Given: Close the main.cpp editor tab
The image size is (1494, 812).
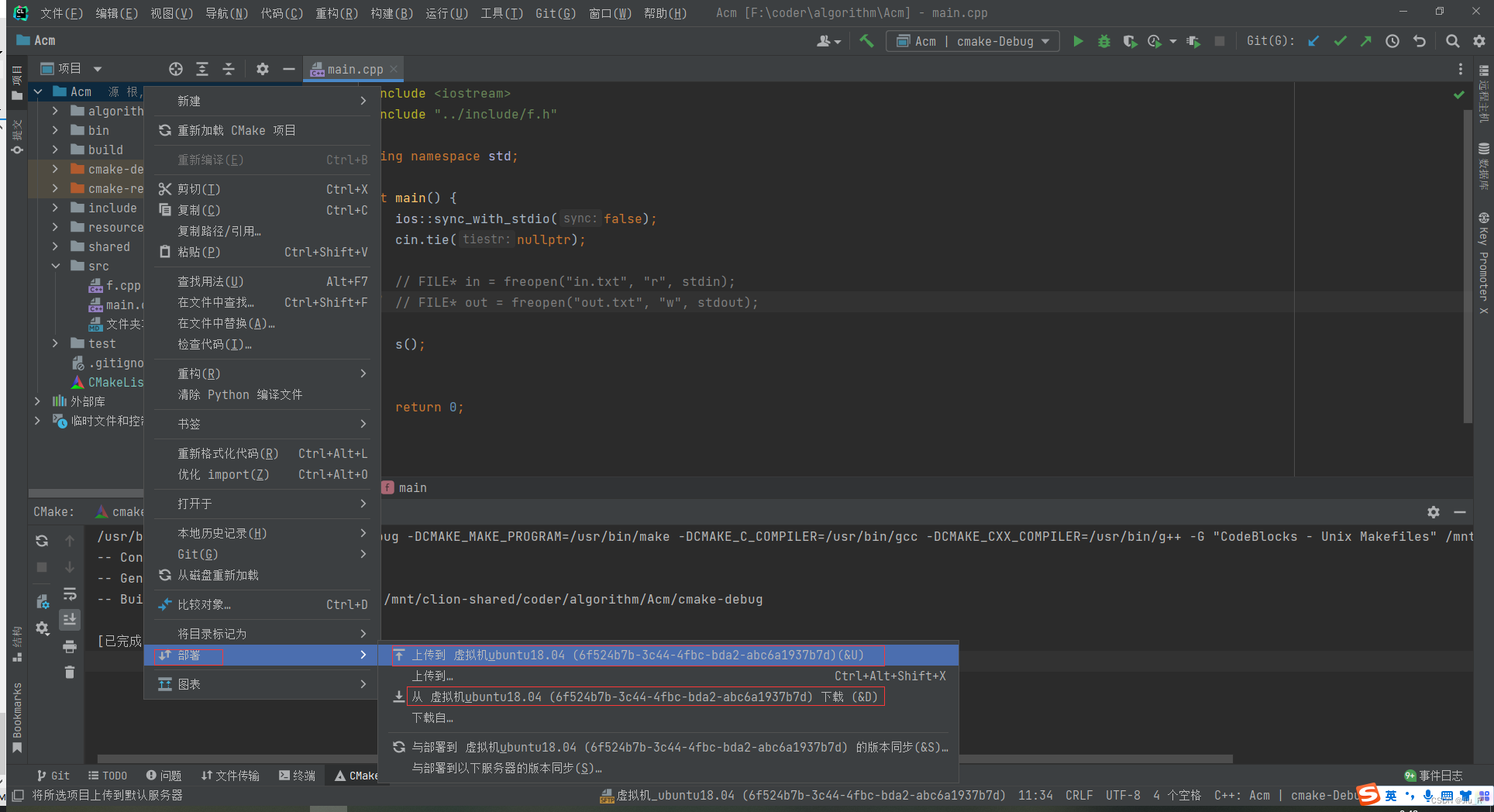Looking at the screenshot, I should pyautogui.click(x=394, y=69).
